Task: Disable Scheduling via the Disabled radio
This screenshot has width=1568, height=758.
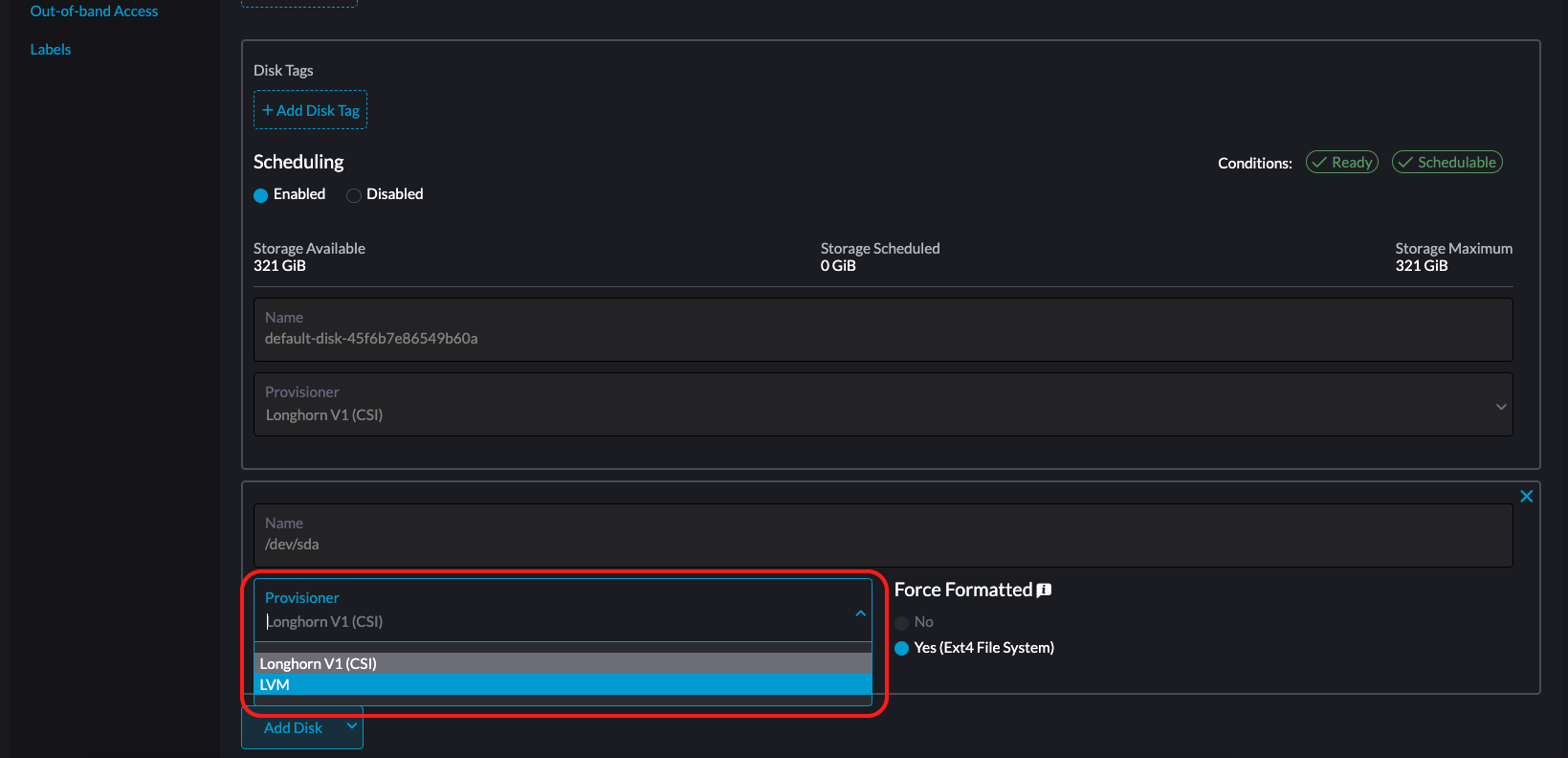Action: [353, 194]
